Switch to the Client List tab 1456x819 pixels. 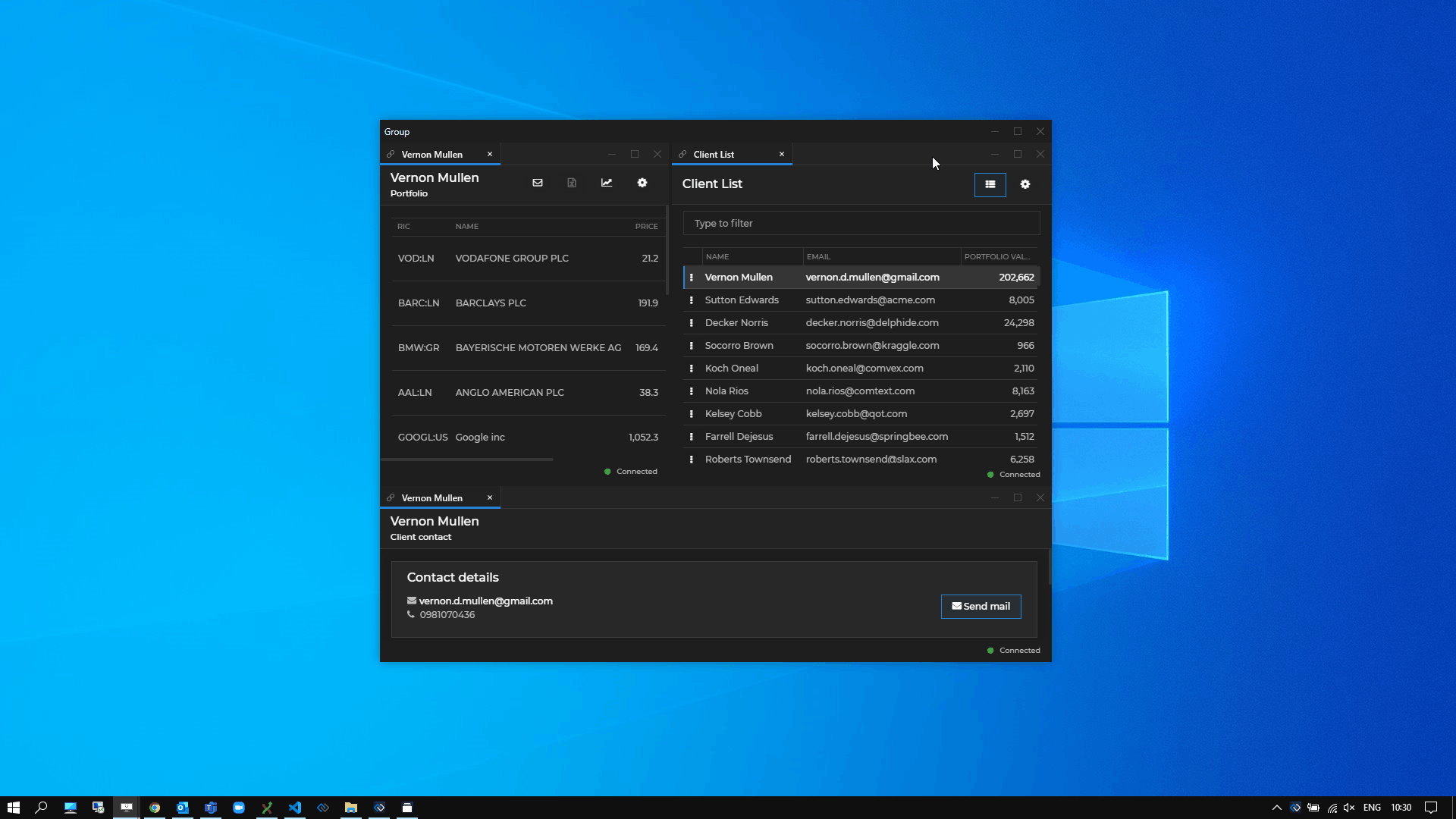pyautogui.click(x=714, y=154)
